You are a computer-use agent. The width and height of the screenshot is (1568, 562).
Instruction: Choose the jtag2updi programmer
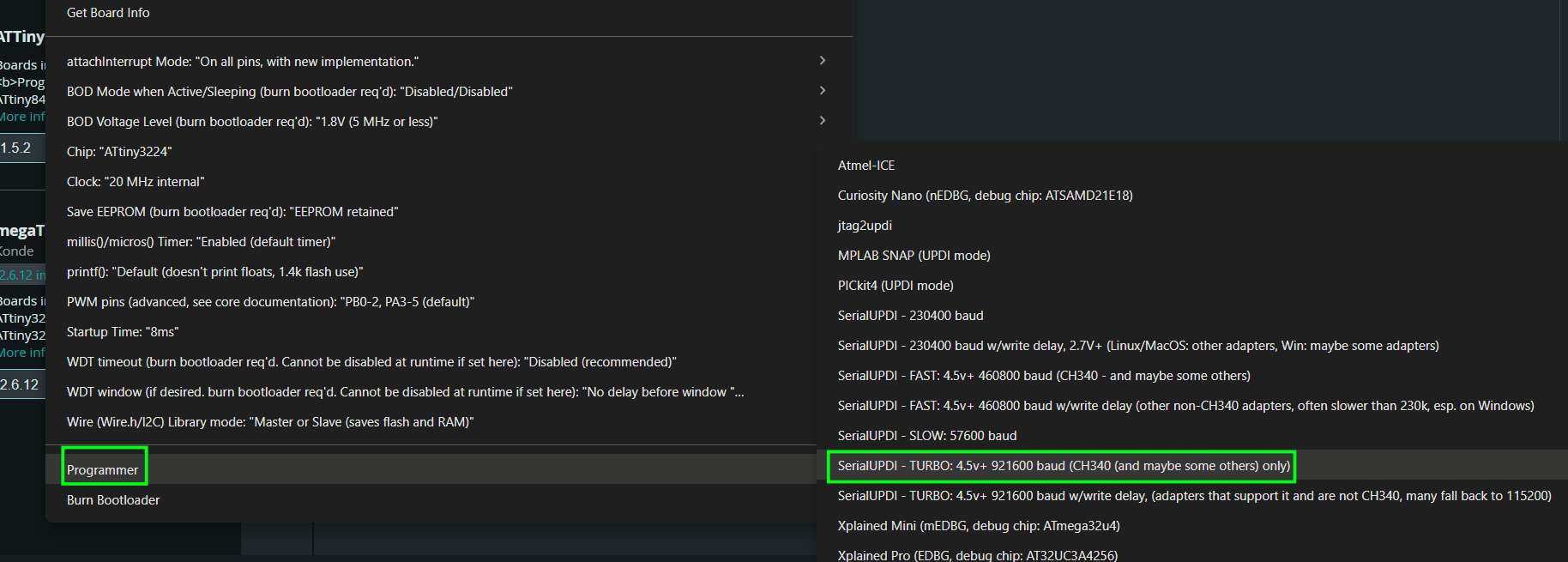[x=865, y=226]
